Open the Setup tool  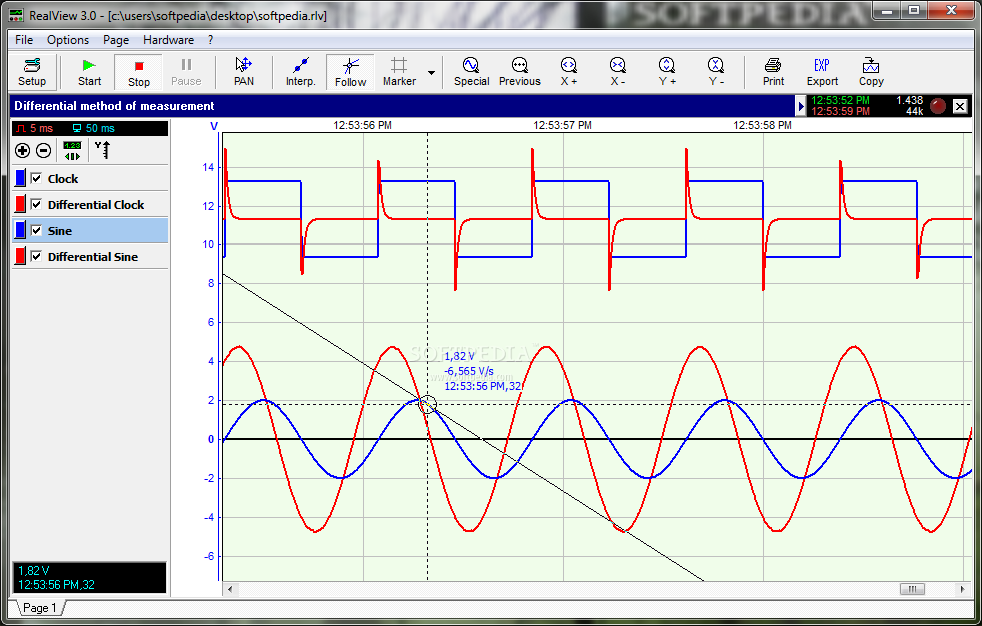32,72
